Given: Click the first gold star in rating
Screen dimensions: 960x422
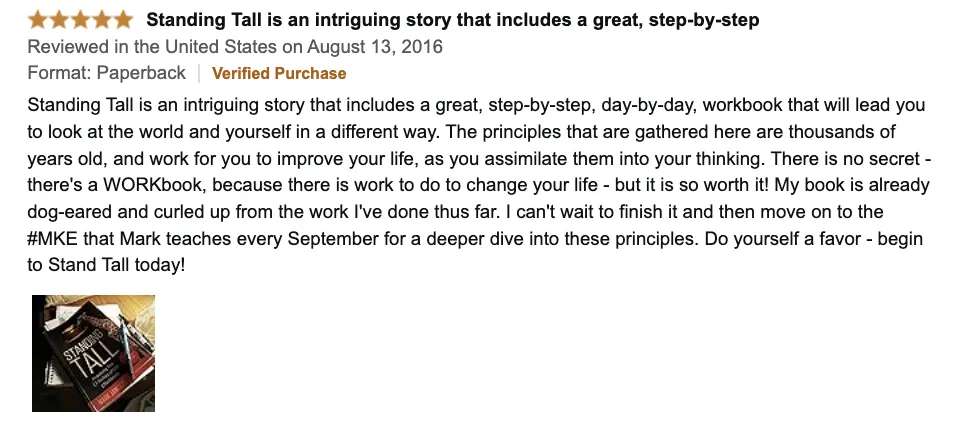Looking at the screenshot, I should (x=37, y=20).
